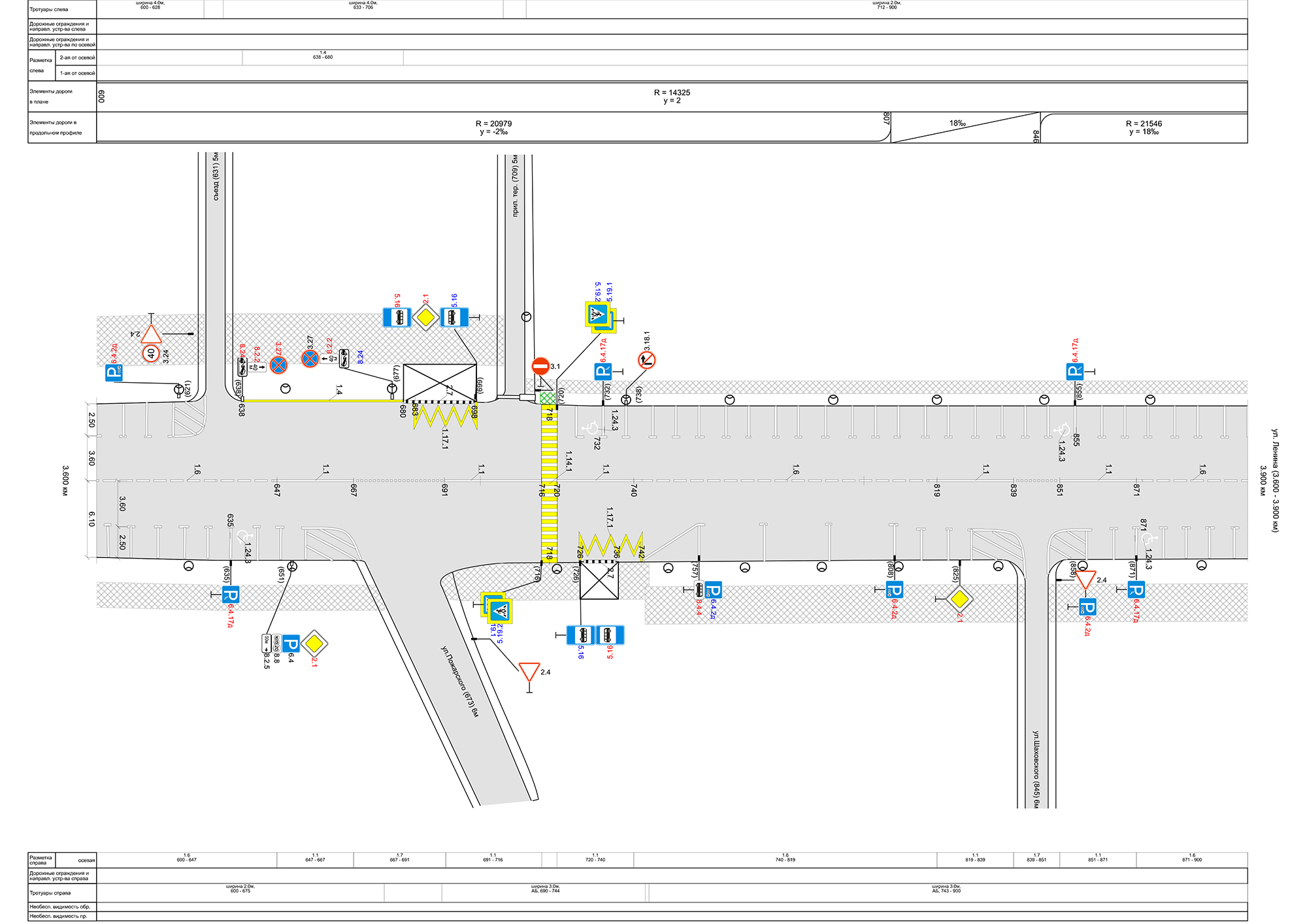Image resolution: width=1307 pixels, height=924 pixels.
Task: Click the no-turn sign labeled 3.18.1
Action: (646, 360)
